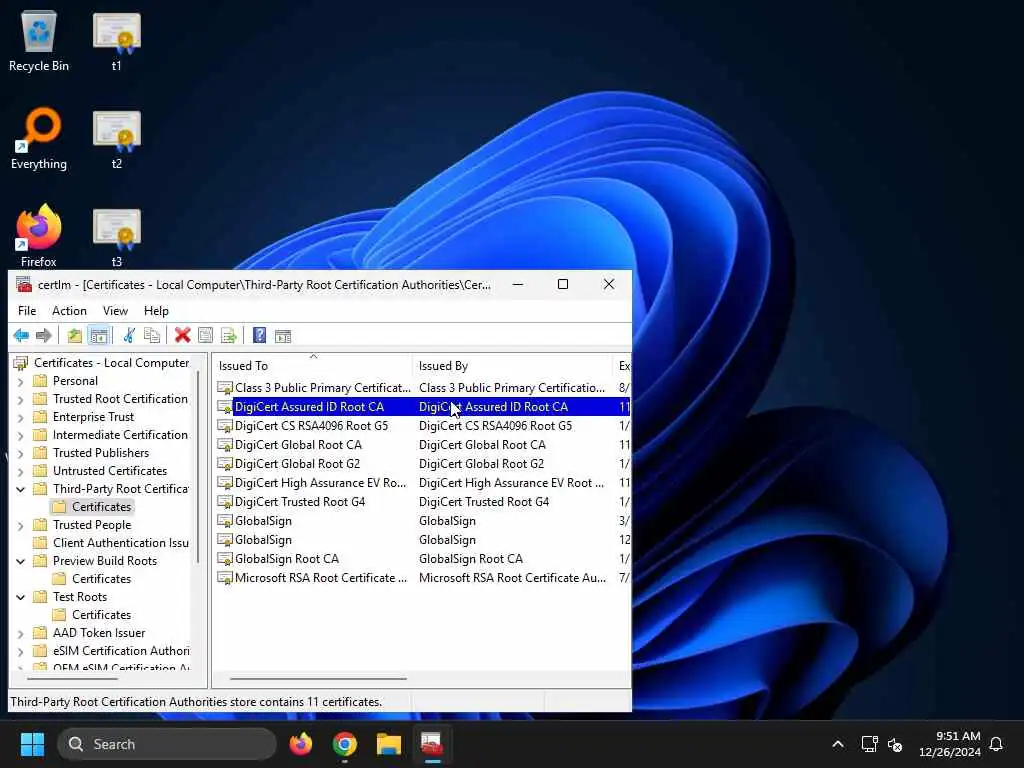Open the notifications bell in the tray

(996, 744)
